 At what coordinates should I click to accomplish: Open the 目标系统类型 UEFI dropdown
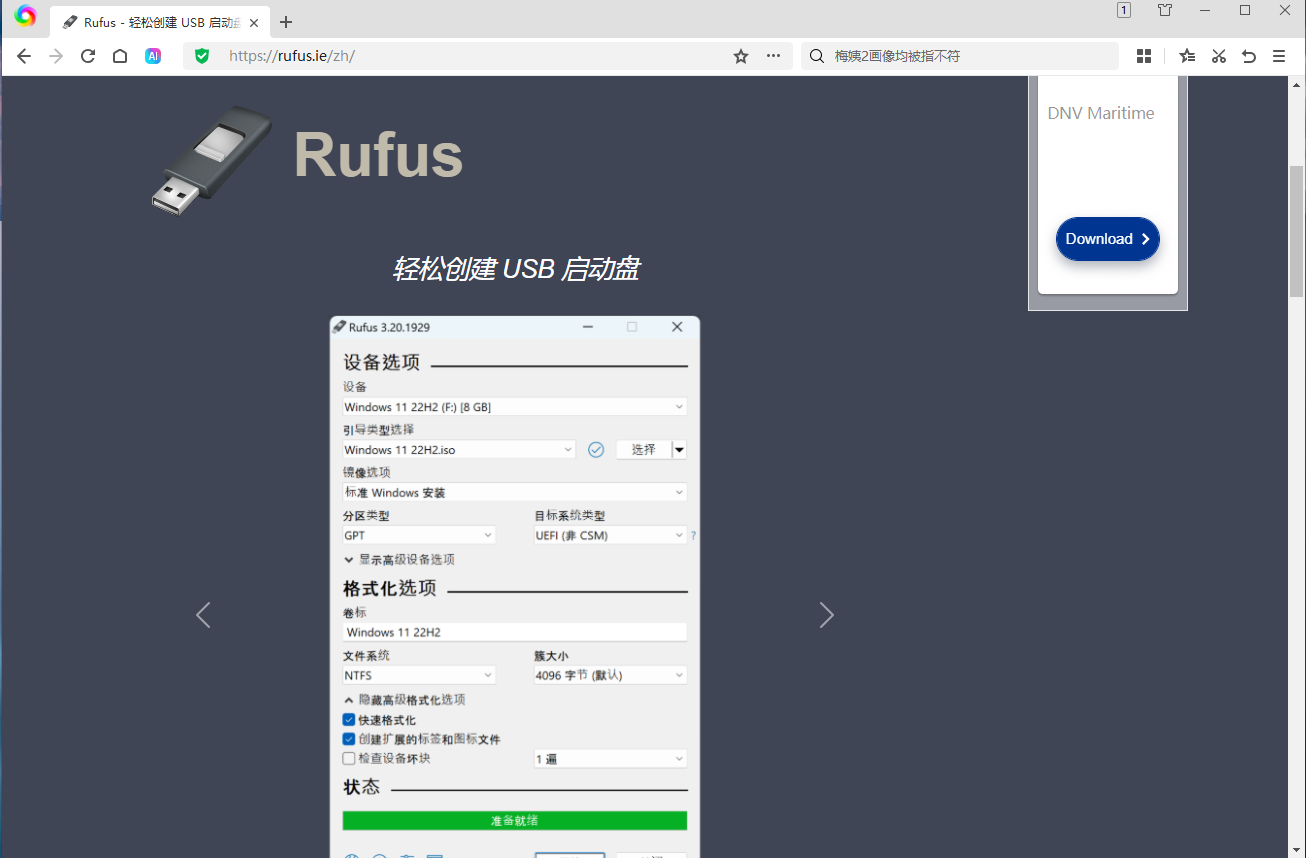pos(611,535)
